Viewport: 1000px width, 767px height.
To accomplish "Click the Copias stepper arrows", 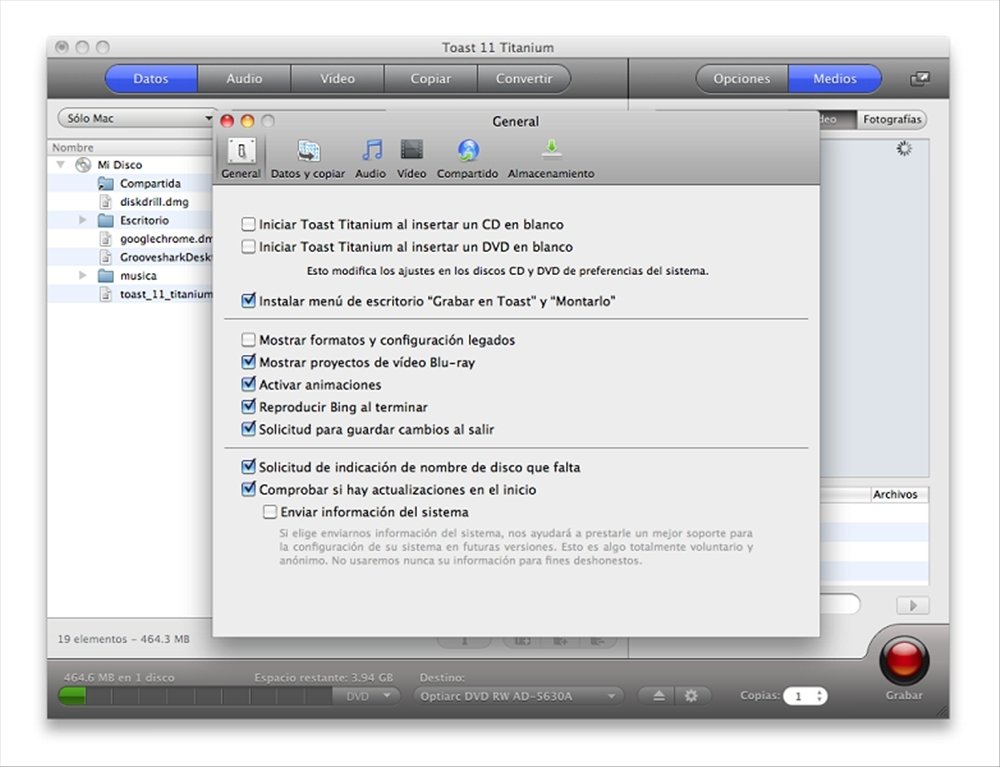I will point(820,696).
